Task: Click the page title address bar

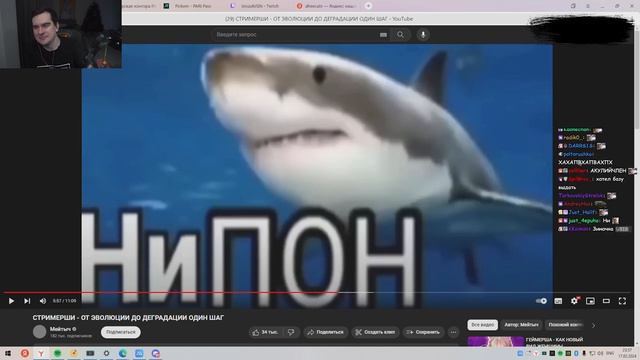Action: 319,19
